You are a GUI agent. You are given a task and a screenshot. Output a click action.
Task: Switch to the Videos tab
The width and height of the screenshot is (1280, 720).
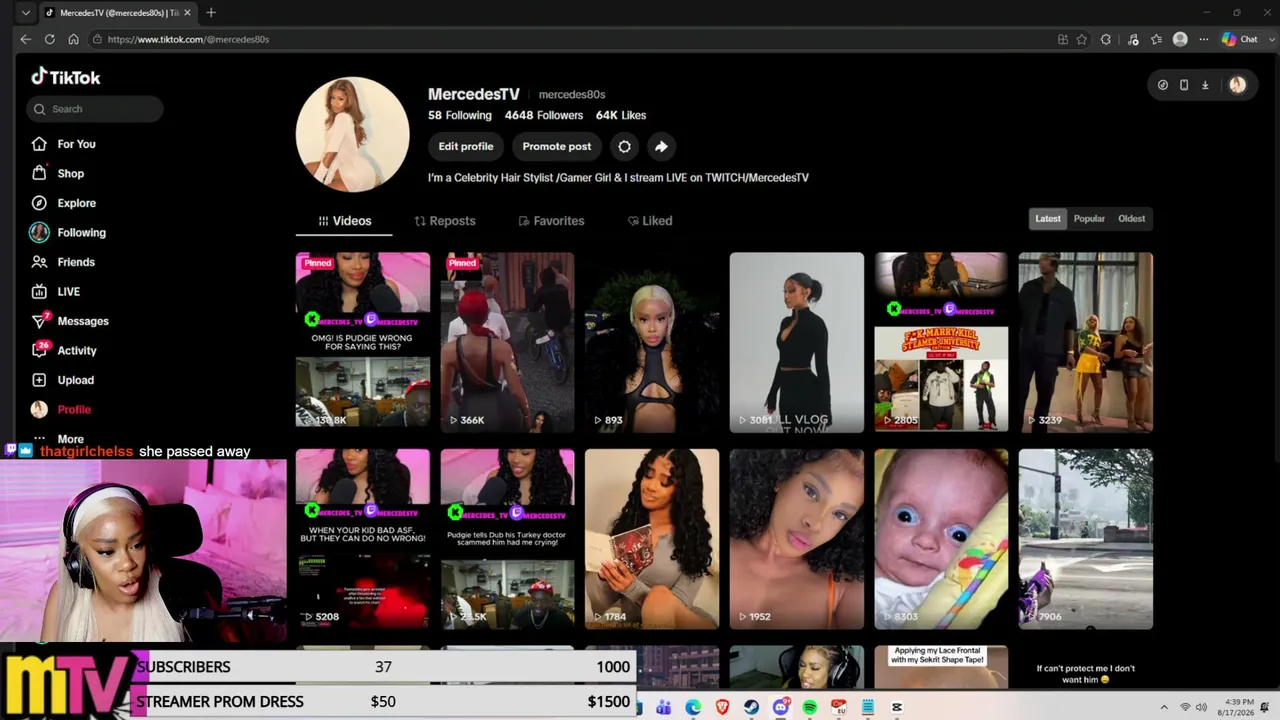344,221
